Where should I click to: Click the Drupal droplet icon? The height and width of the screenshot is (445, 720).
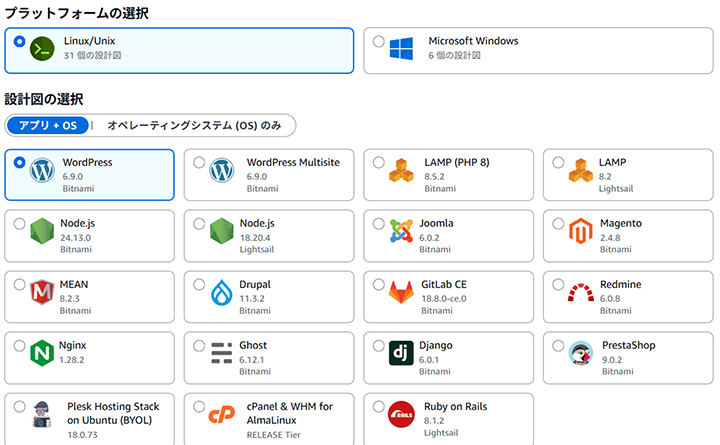point(222,293)
